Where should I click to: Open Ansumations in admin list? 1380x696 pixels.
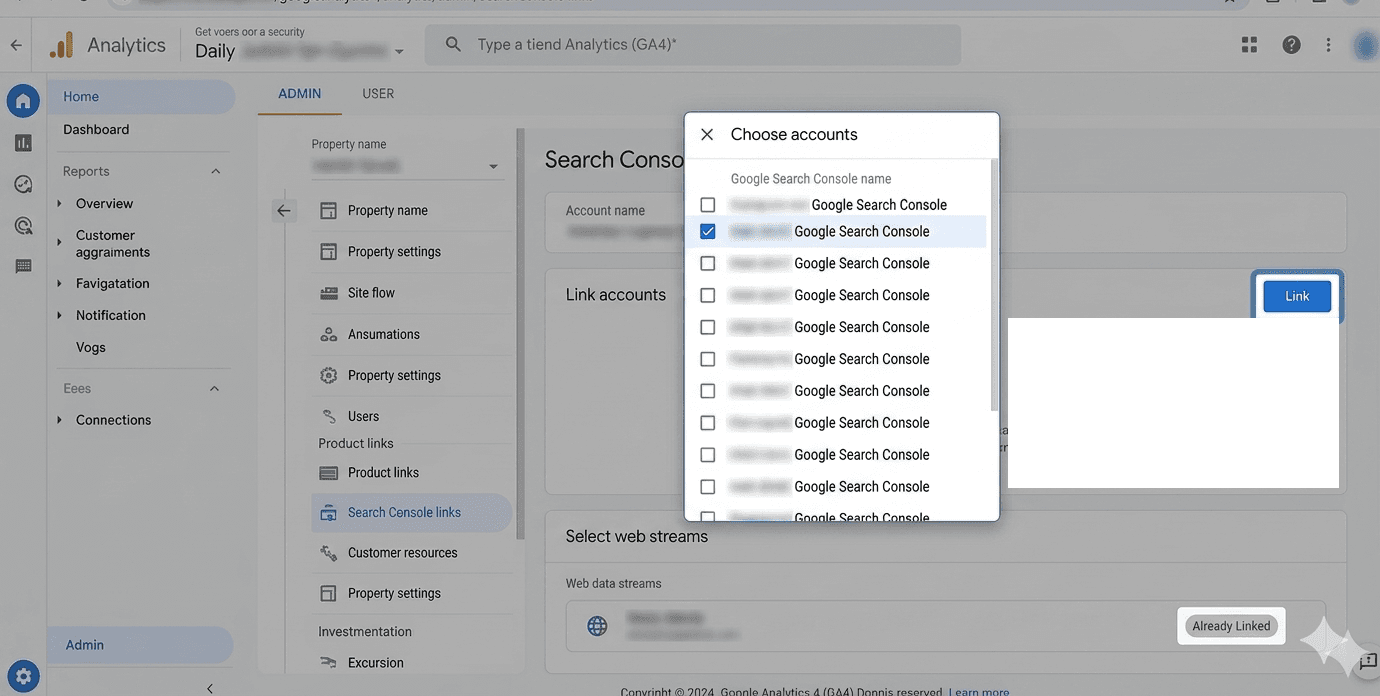click(x=384, y=335)
